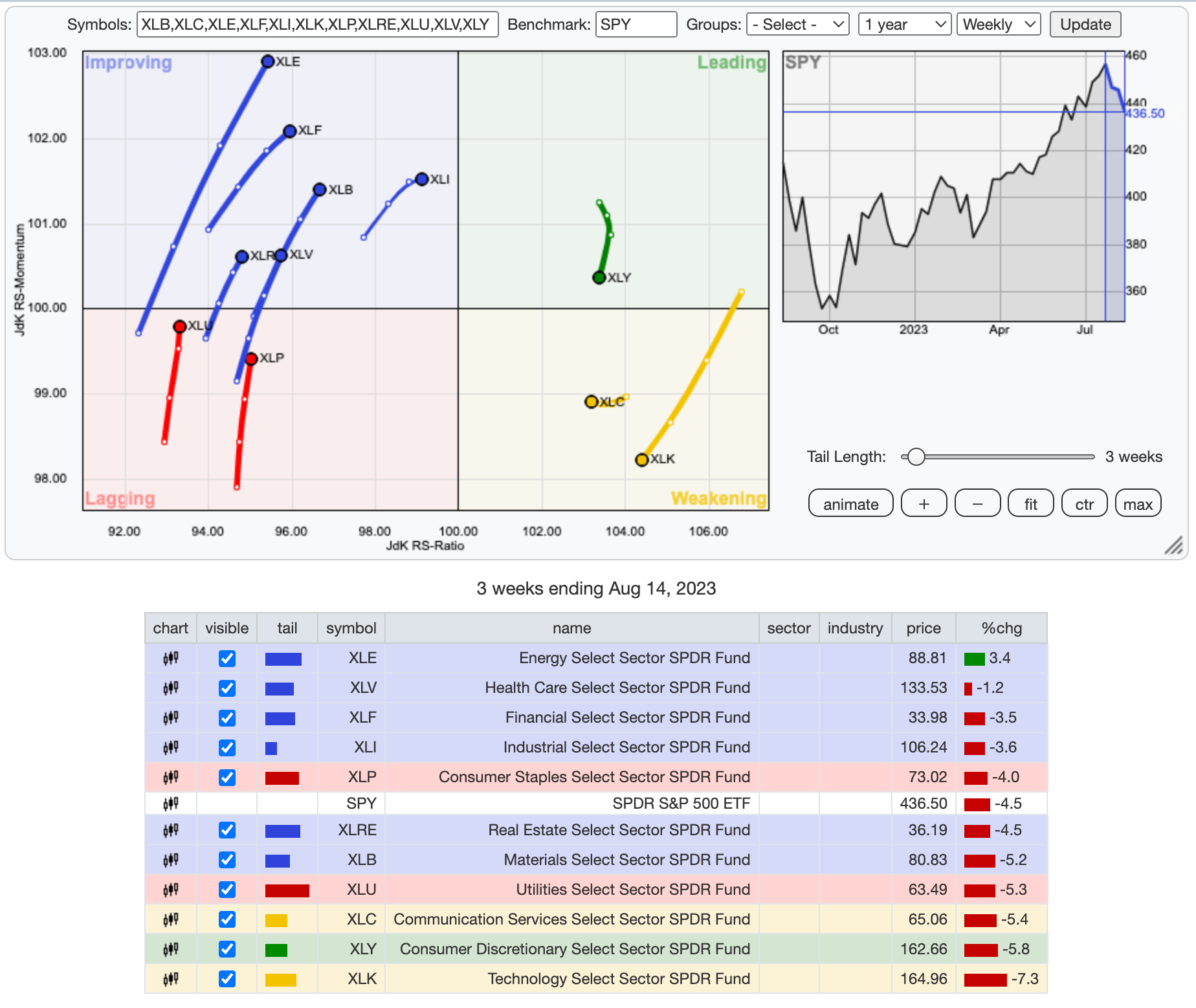The height and width of the screenshot is (1008, 1196).
Task: Open the chart icon in the XLY row
Action: [x=171, y=950]
